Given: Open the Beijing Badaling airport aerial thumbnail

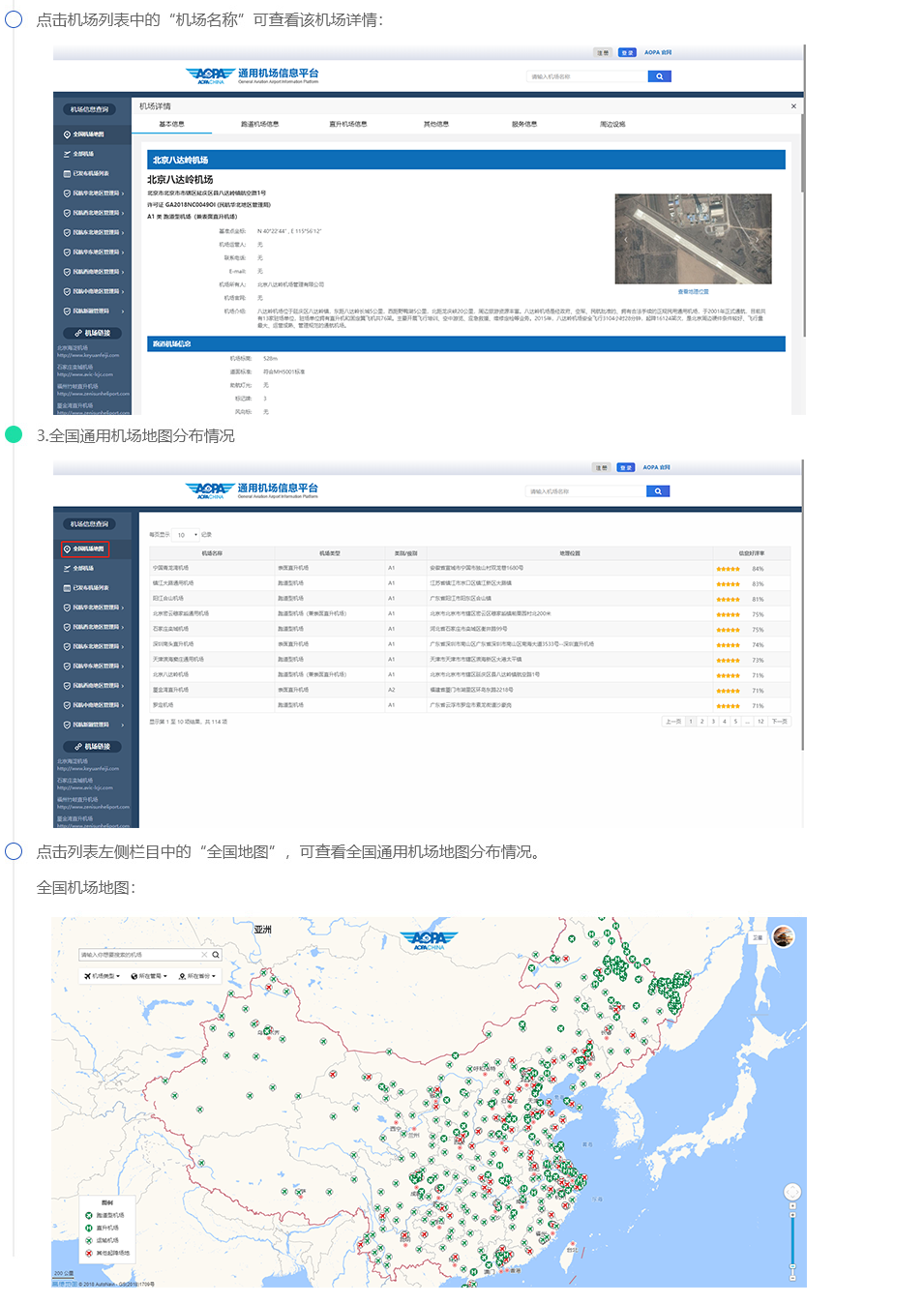Looking at the screenshot, I should pos(693,238).
